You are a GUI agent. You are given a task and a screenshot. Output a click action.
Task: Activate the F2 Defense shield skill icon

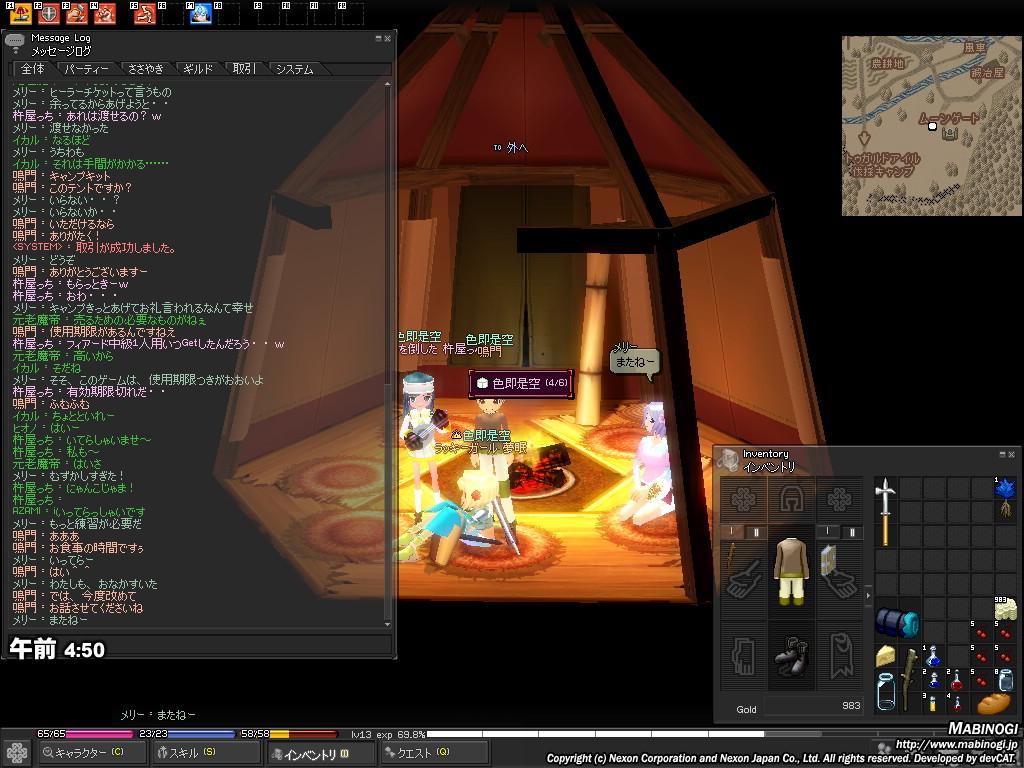(x=49, y=13)
